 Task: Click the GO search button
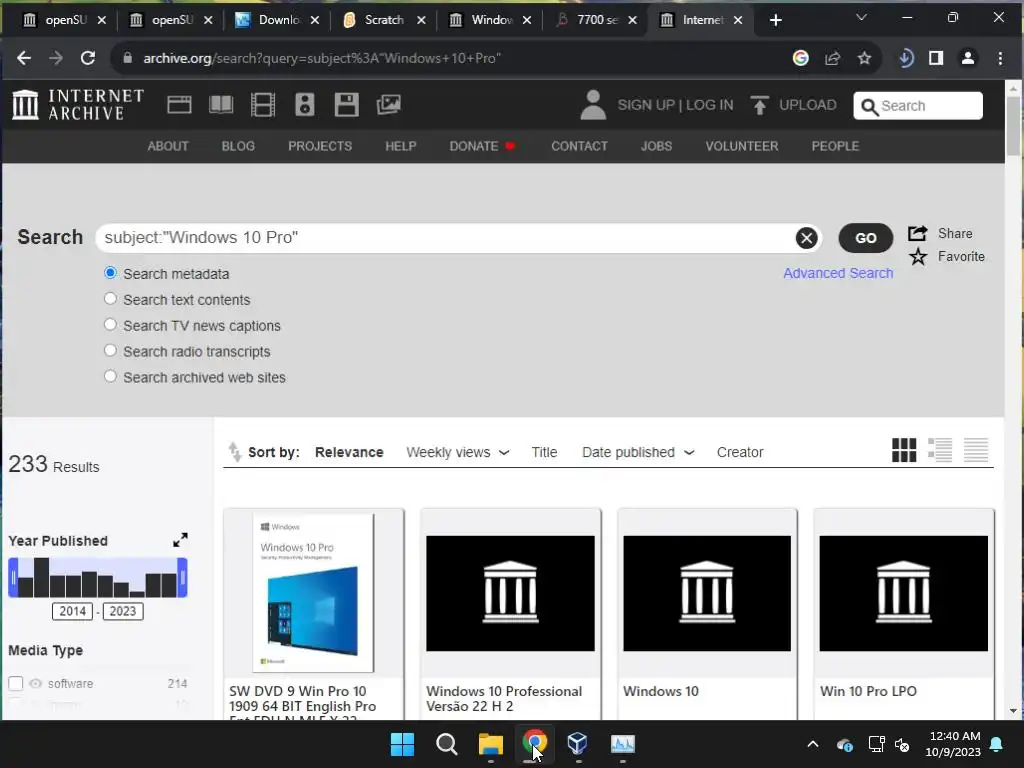pyautogui.click(x=865, y=238)
